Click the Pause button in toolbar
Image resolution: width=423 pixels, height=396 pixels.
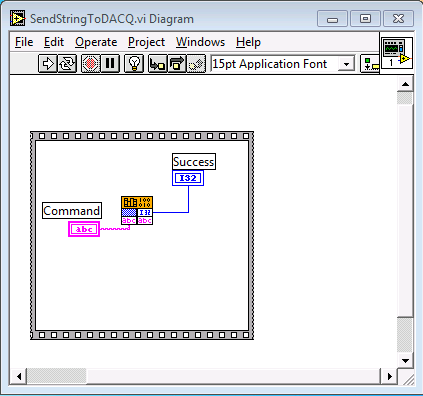110,63
